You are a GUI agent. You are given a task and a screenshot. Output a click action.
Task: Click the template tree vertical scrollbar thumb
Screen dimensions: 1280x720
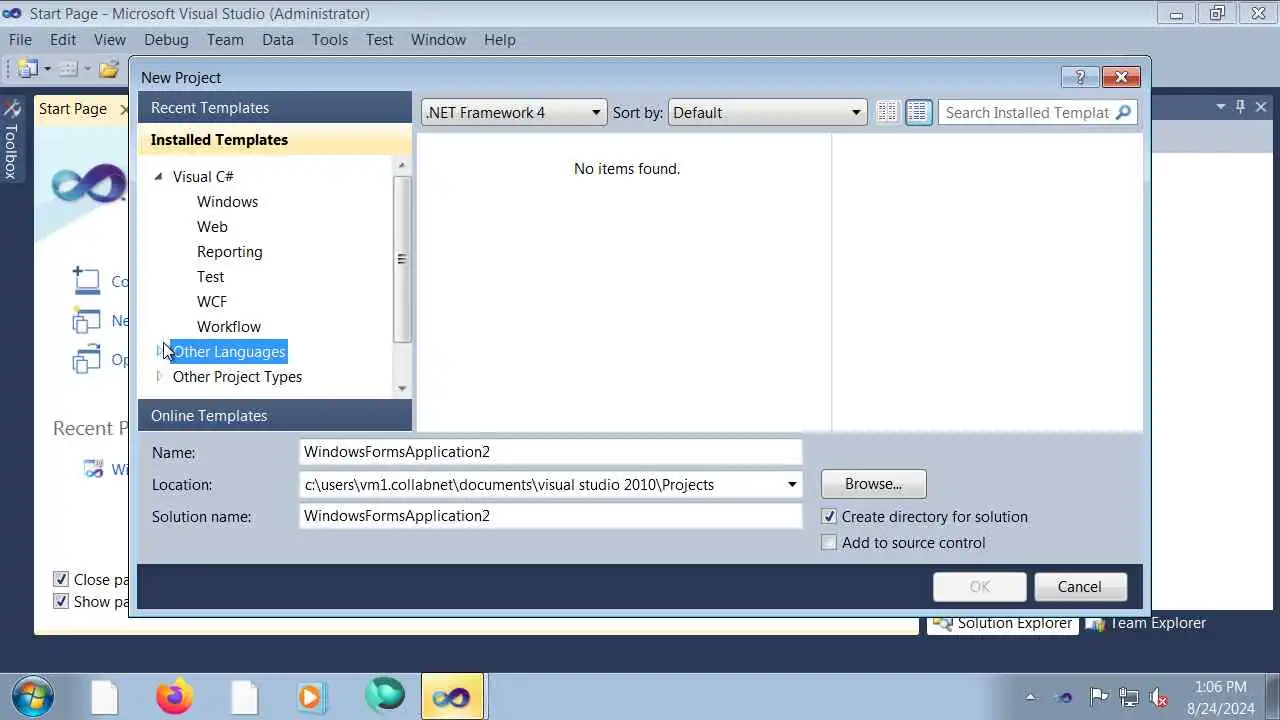point(402,259)
